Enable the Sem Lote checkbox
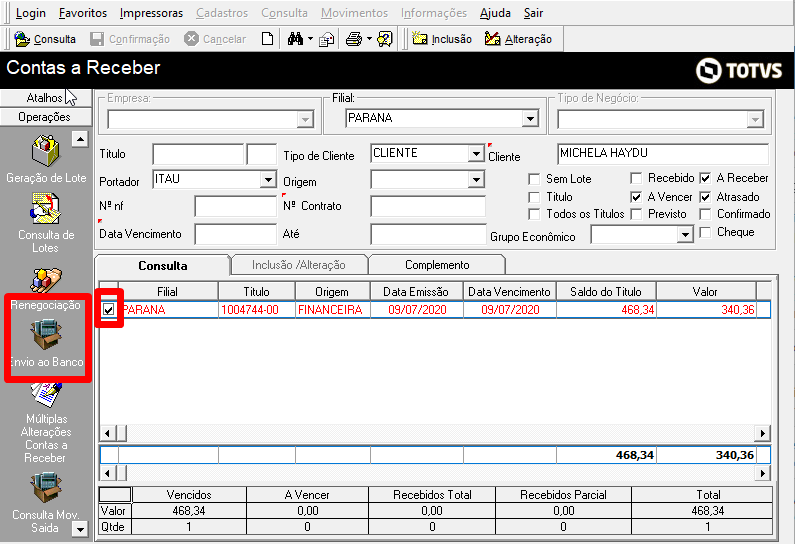795x544 pixels. pyautogui.click(x=534, y=179)
